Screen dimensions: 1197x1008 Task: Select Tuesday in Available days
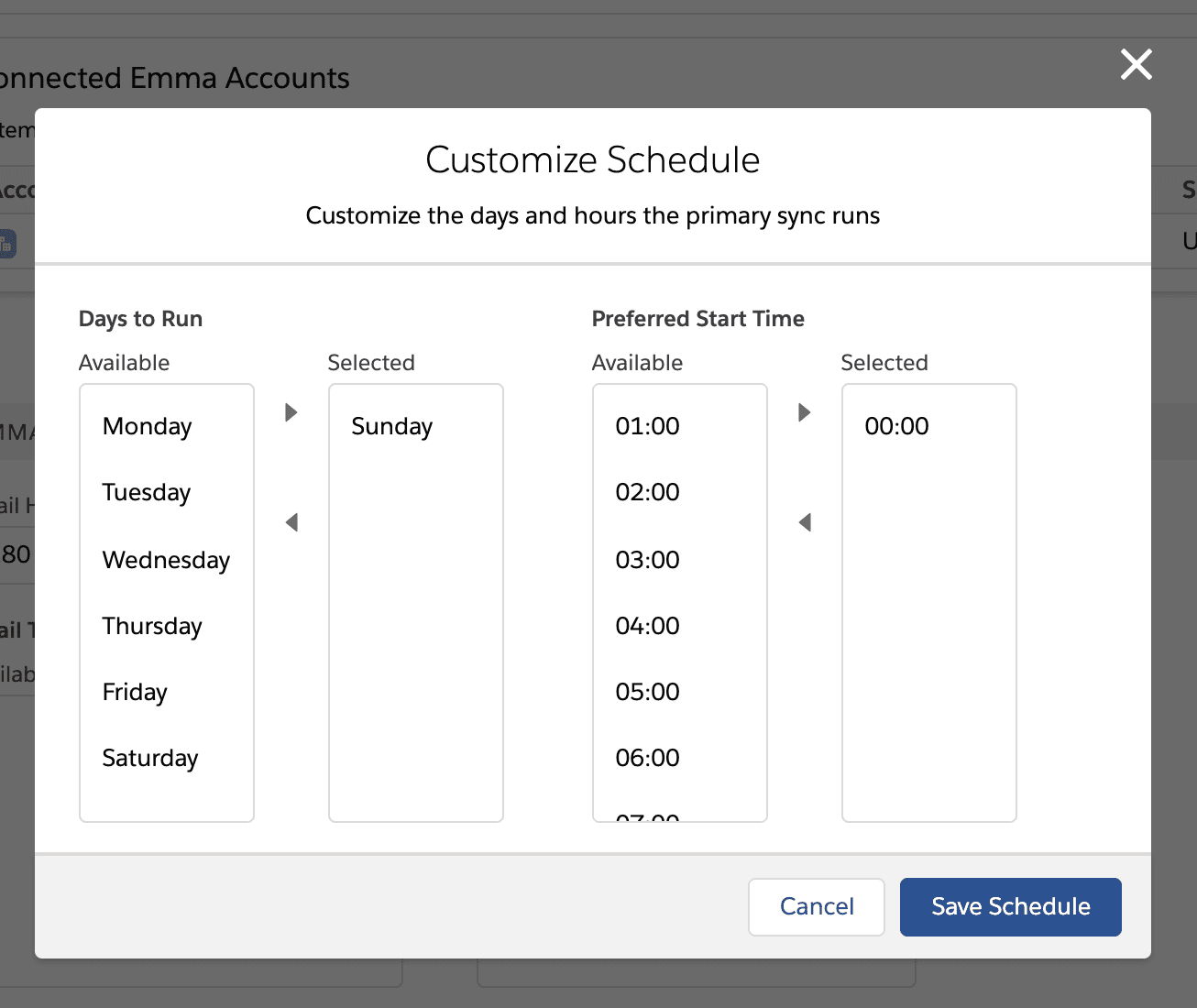(167, 492)
